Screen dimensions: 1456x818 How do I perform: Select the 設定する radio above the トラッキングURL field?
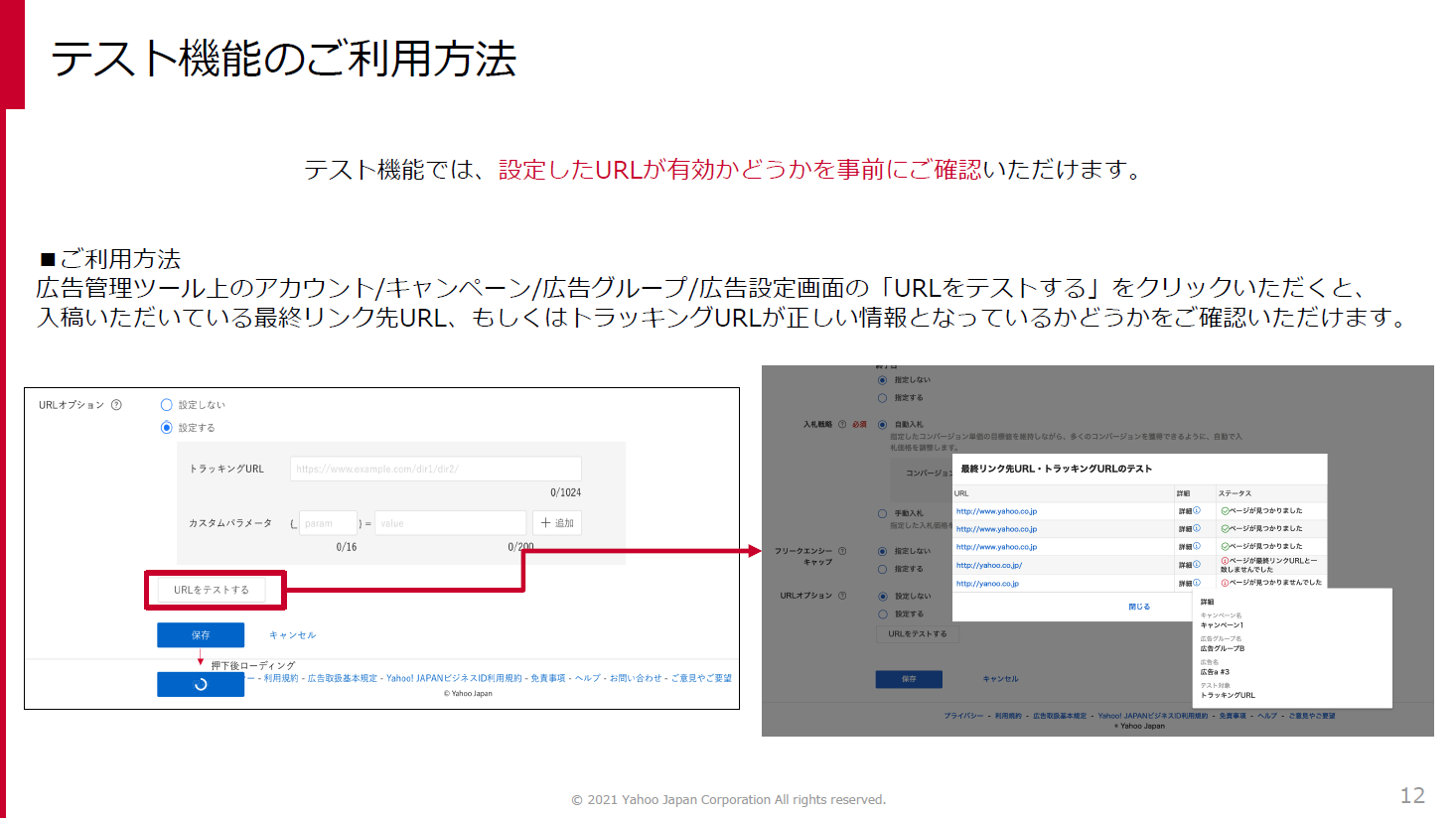pyautogui.click(x=167, y=428)
